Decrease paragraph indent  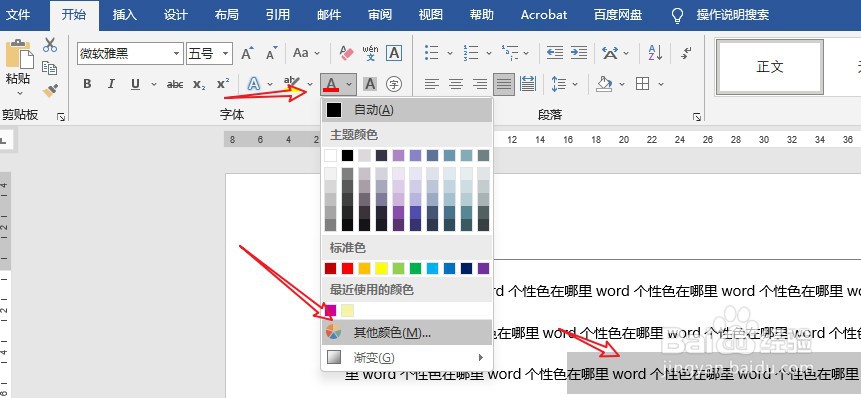[555, 53]
